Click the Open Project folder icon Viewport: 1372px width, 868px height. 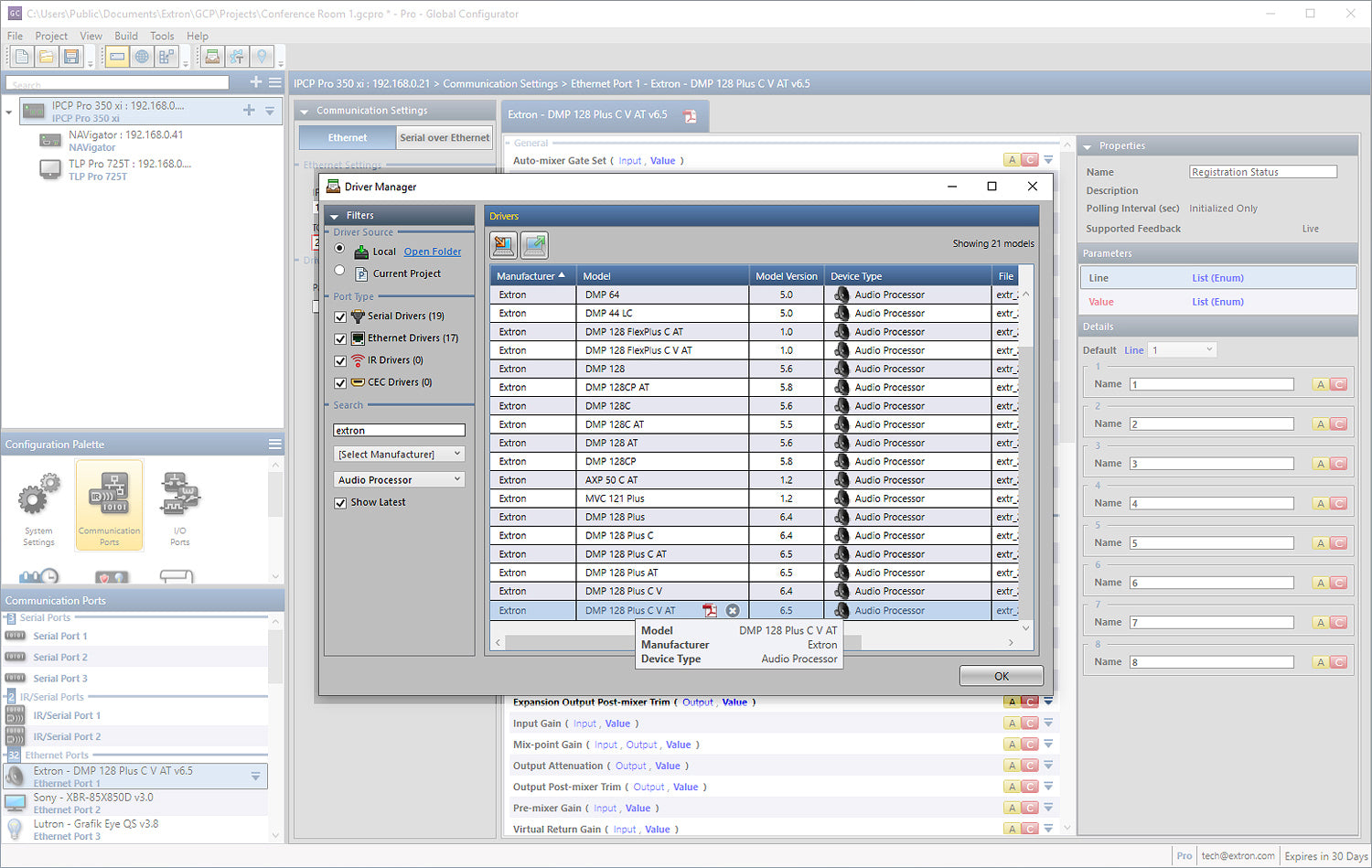coord(47,57)
